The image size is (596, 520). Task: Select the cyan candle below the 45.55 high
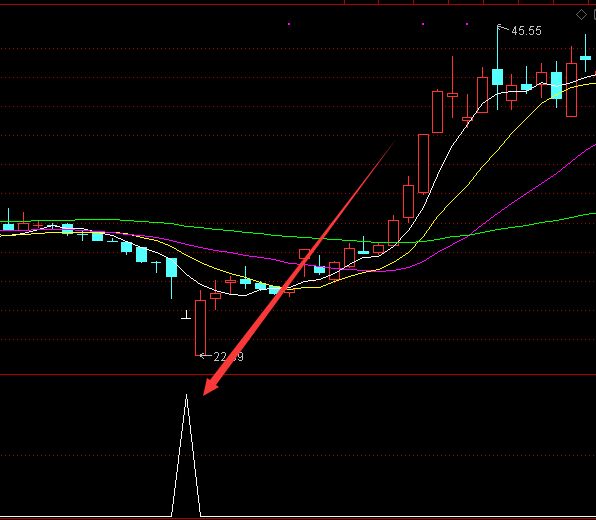pyautogui.click(x=497, y=77)
